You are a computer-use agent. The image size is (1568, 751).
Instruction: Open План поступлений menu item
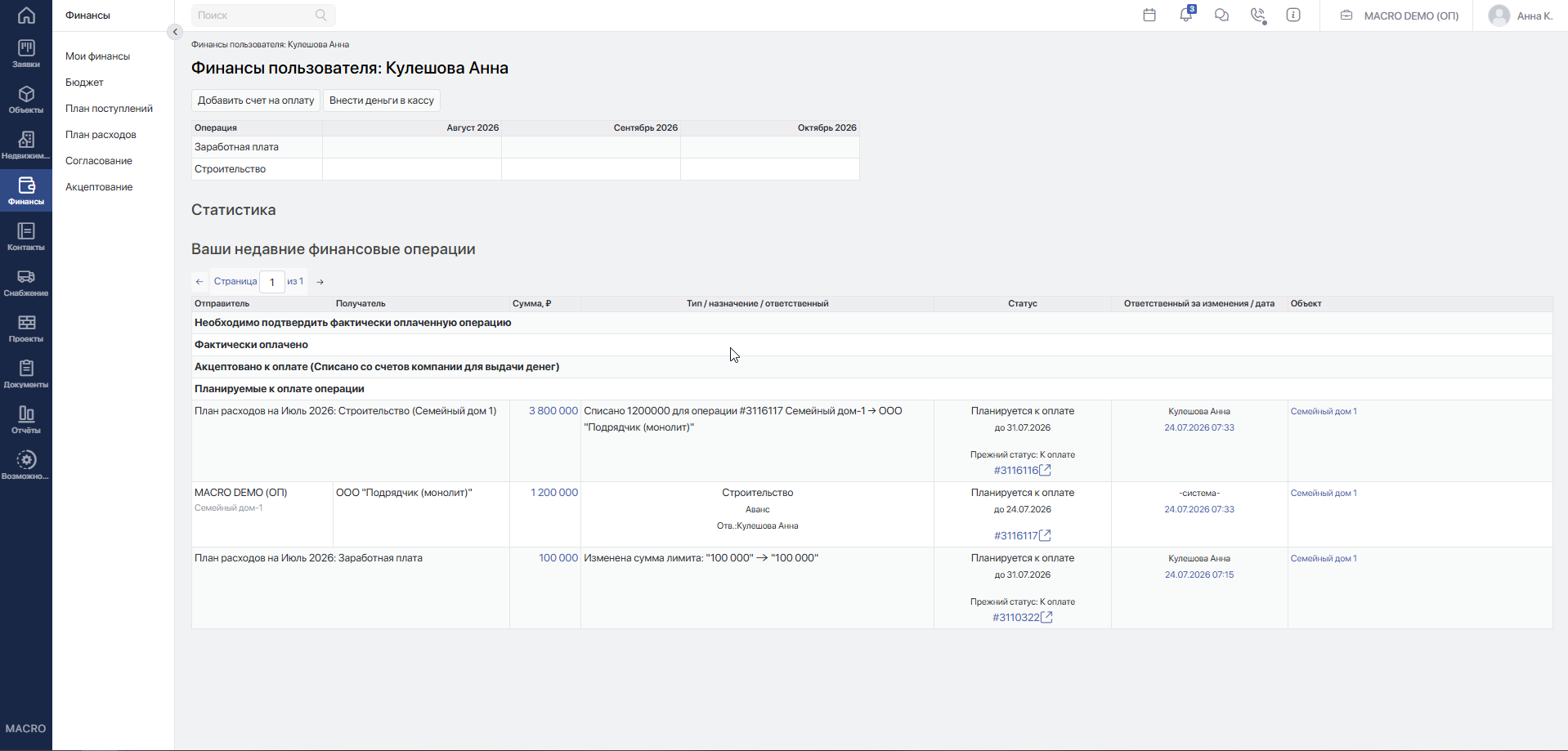pyautogui.click(x=109, y=109)
